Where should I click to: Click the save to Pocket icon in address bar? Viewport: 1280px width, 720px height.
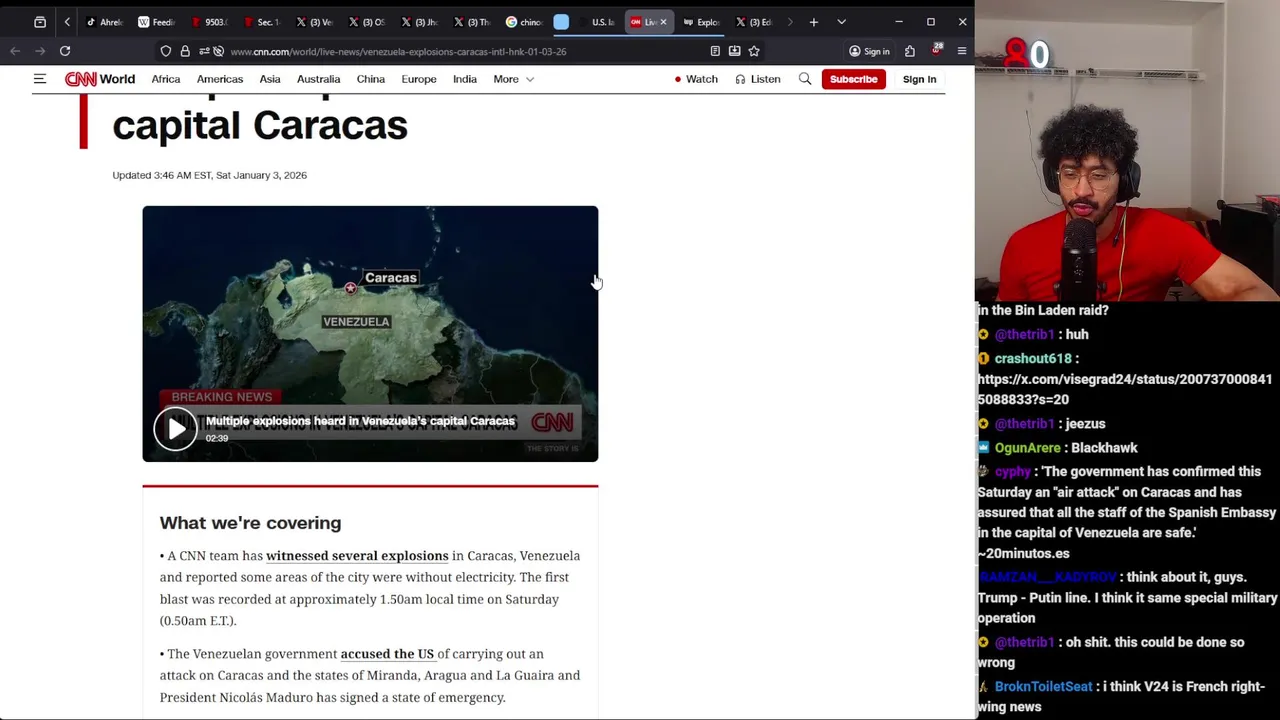[x=734, y=51]
